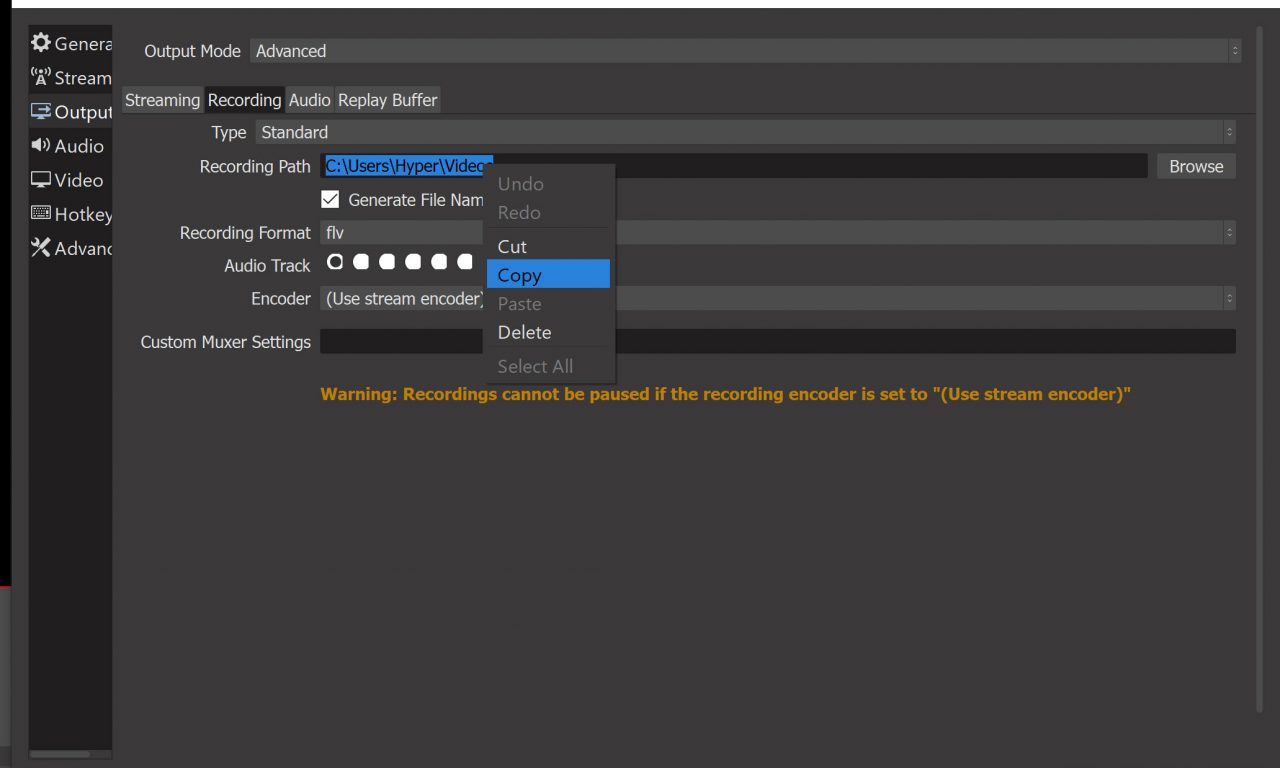This screenshot has width=1280, height=768.
Task: Open Audio settings speaker icon
Action: (x=41, y=146)
